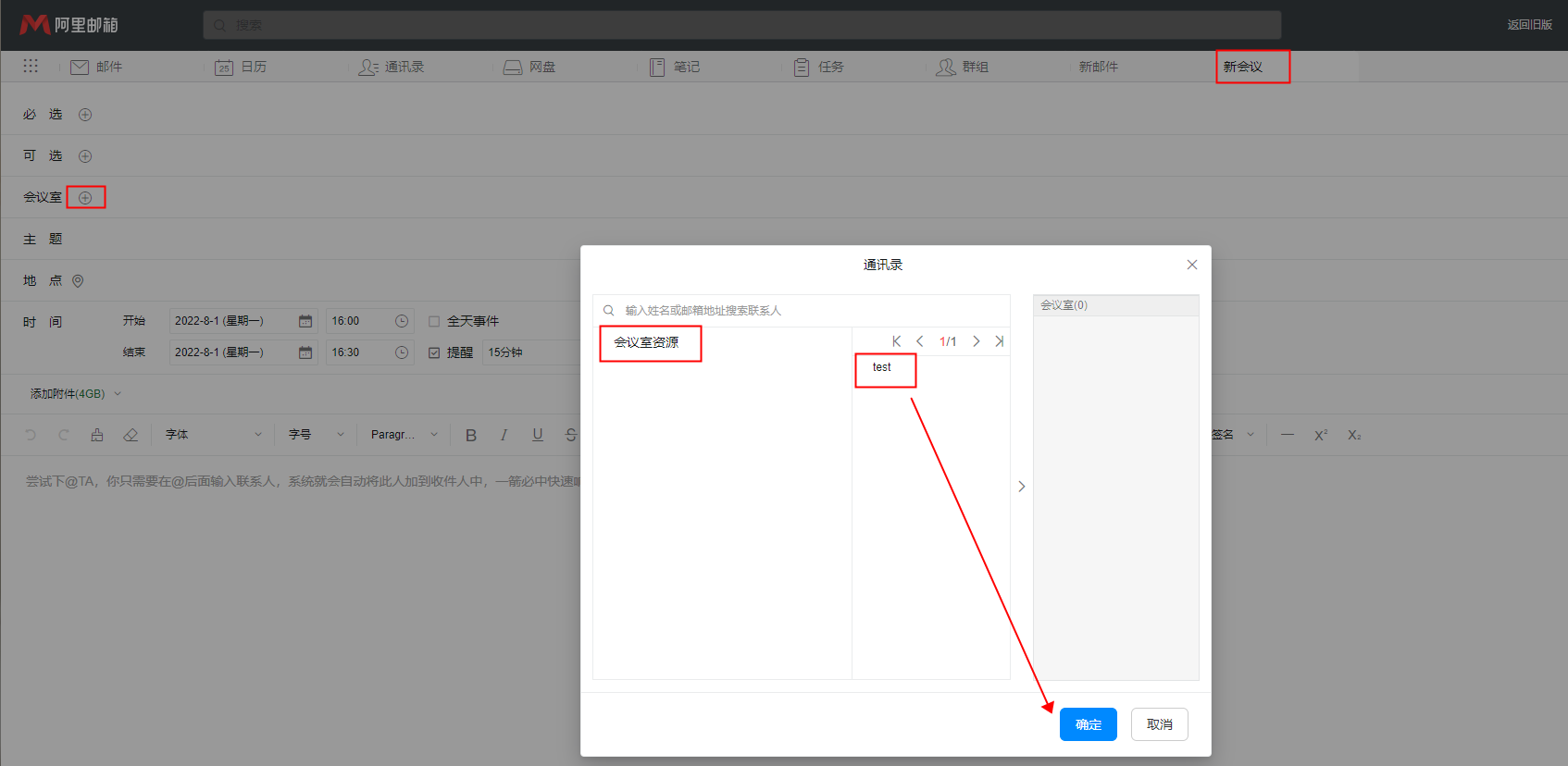
Task: Open clock picker for 16:00 start time
Action: point(402,321)
